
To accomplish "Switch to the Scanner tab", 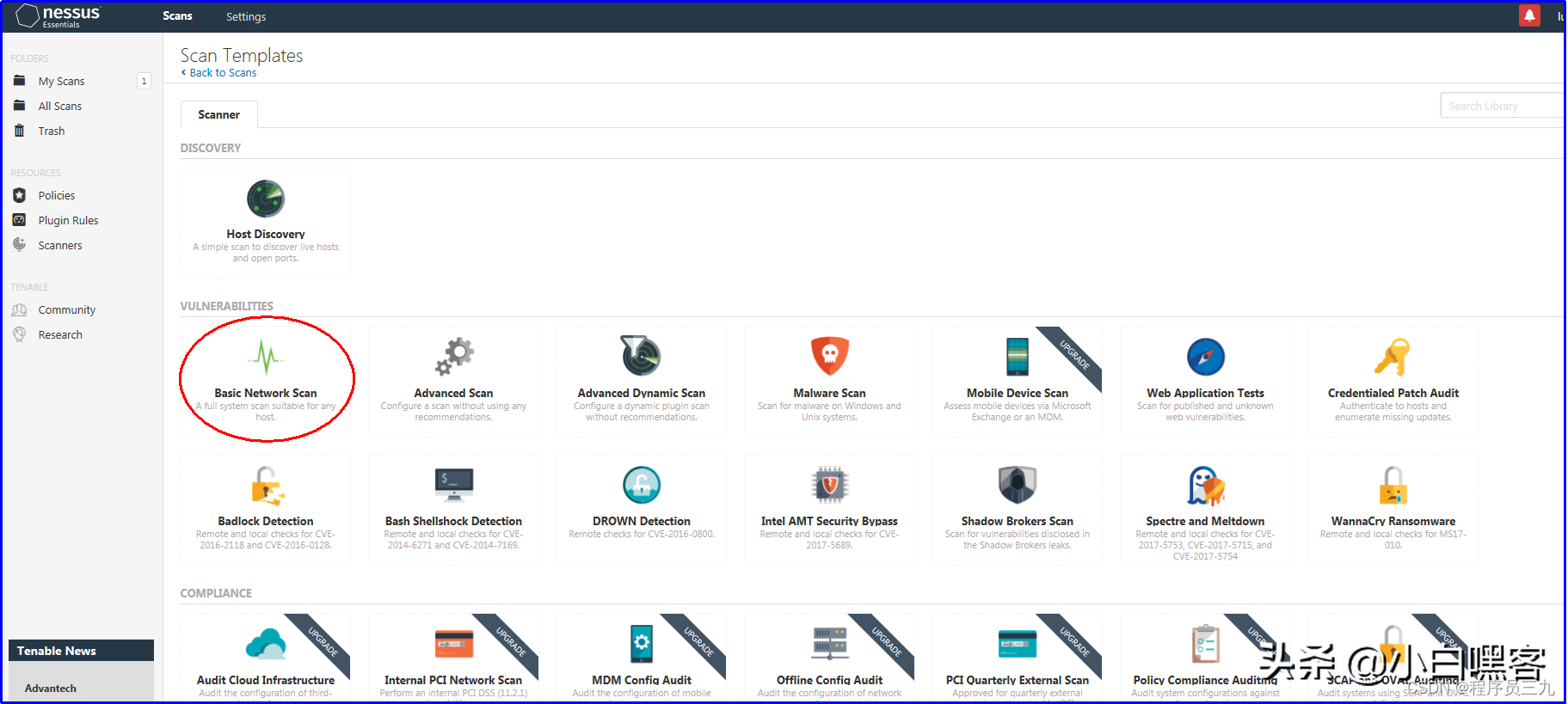I will (x=218, y=114).
